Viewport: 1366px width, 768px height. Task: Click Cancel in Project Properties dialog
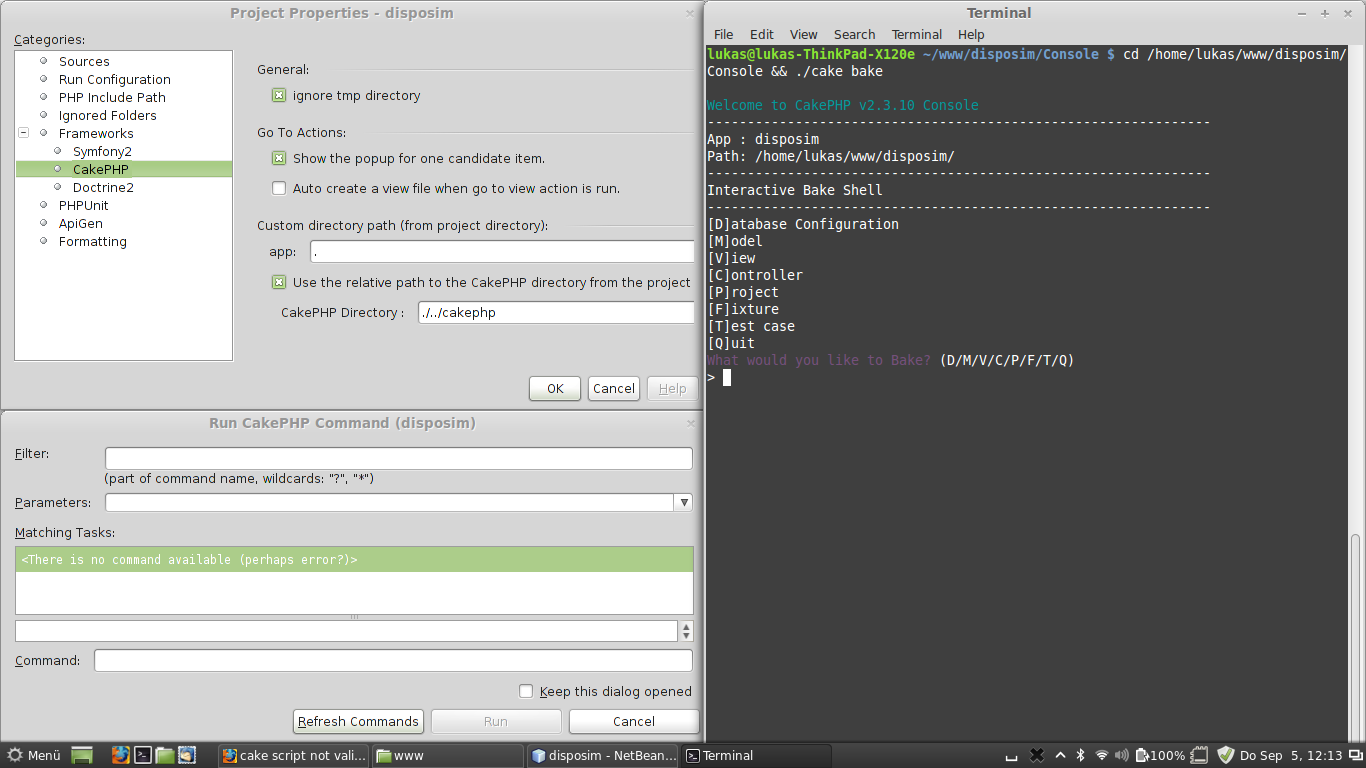click(613, 389)
